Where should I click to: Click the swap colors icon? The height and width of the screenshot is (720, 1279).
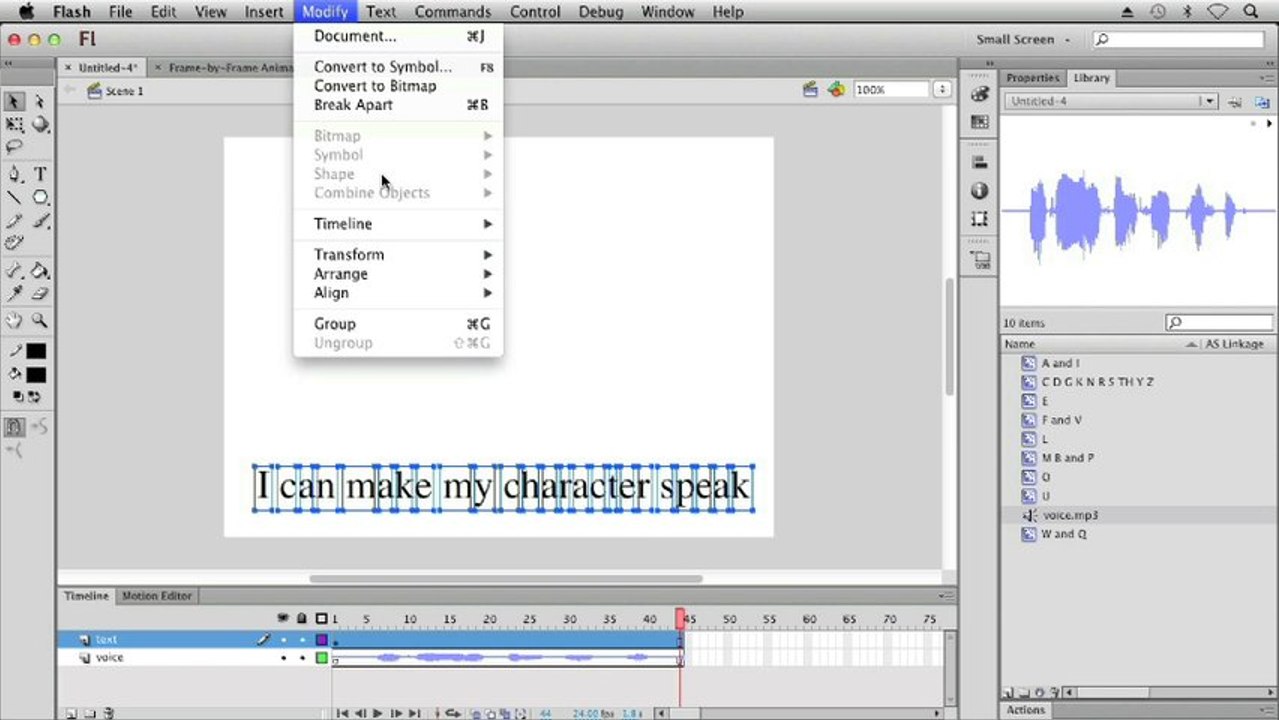(34, 396)
